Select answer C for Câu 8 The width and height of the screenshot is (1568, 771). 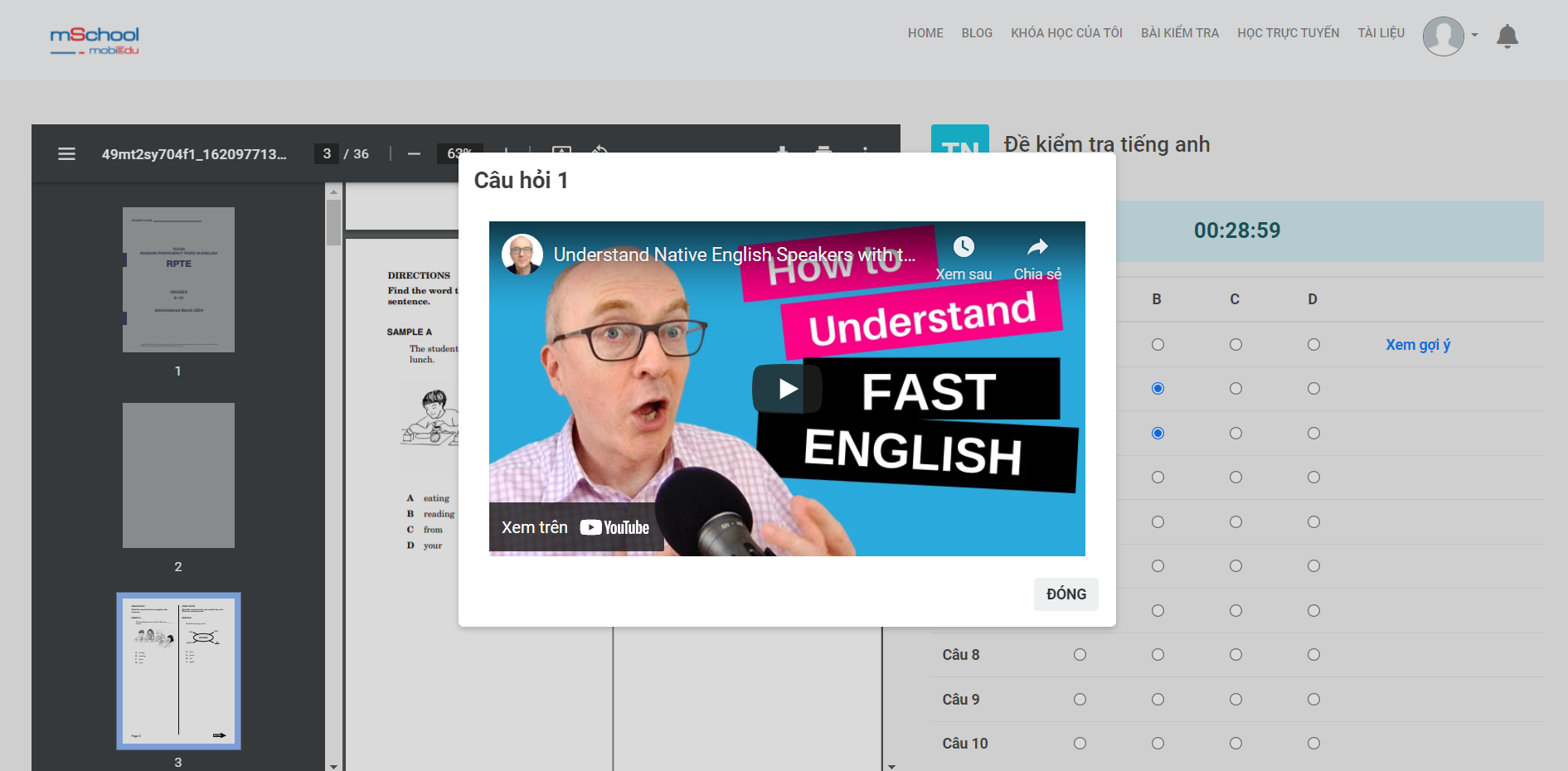coord(1235,655)
